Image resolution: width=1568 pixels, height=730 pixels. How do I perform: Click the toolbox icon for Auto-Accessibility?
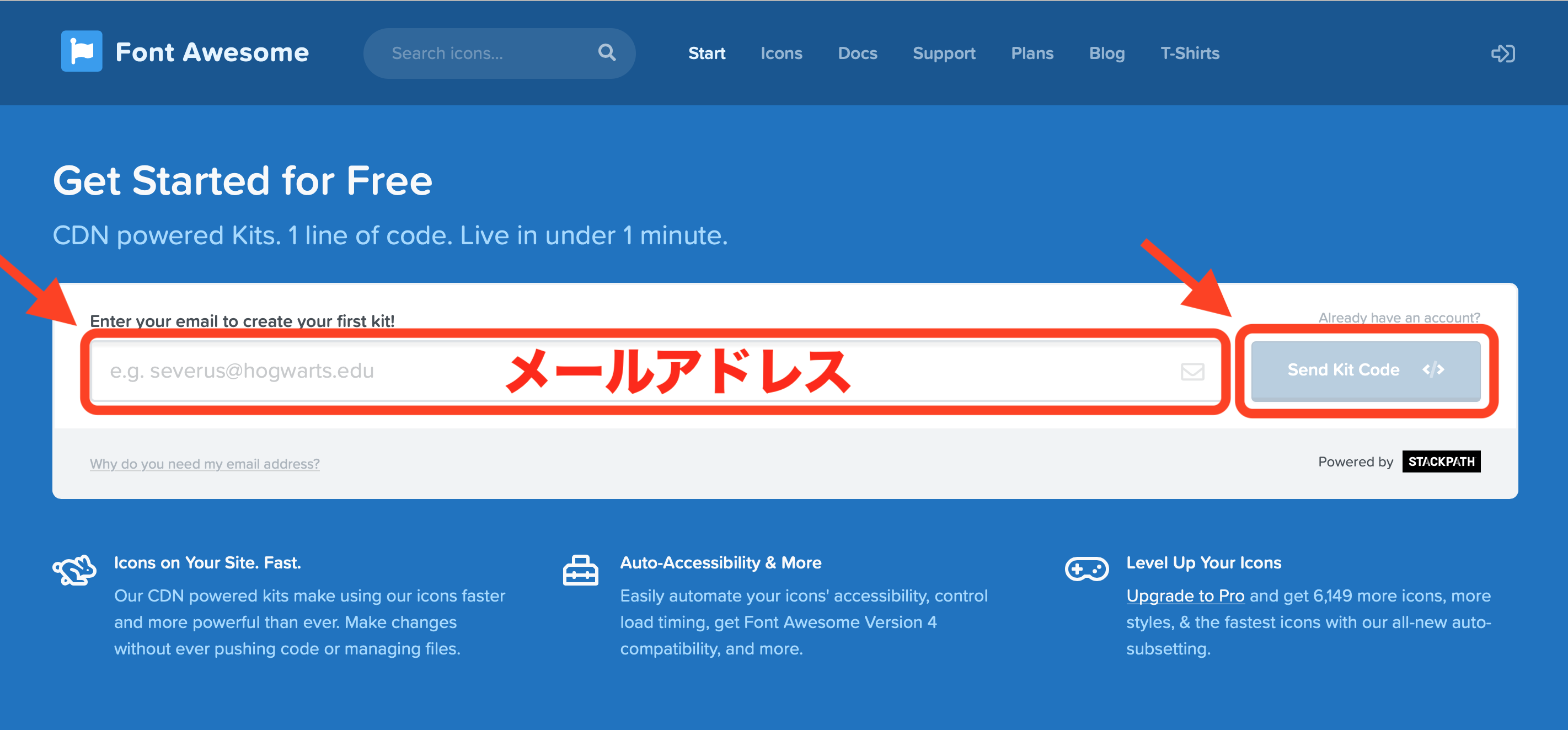click(580, 570)
